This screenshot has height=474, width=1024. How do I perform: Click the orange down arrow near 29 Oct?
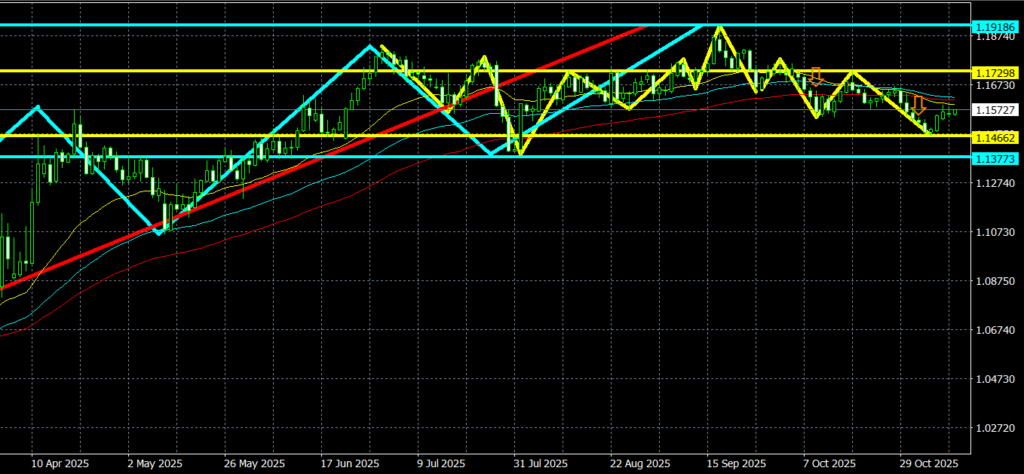(x=918, y=103)
